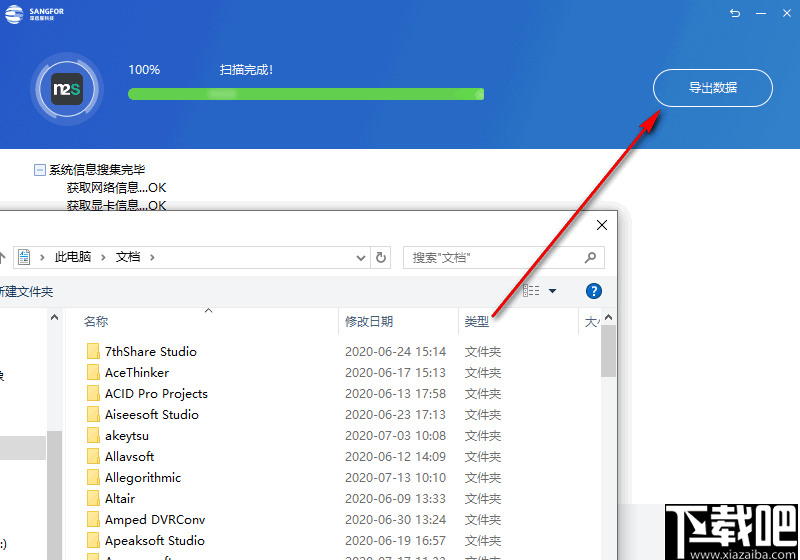Click the folder icon next to akeytsu
The width and height of the screenshot is (800, 560).
(x=93, y=435)
